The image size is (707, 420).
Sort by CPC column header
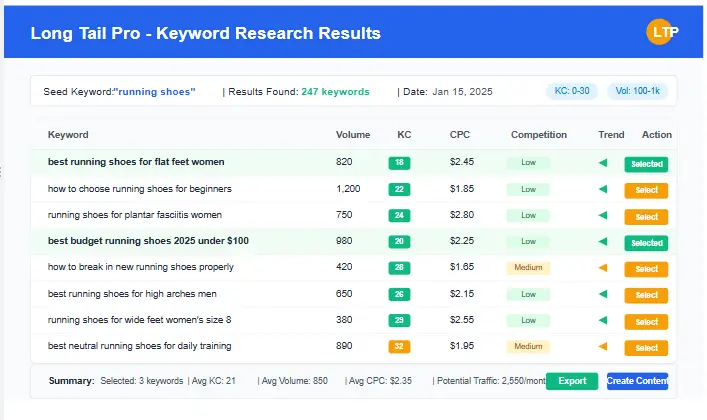click(460, 135)
